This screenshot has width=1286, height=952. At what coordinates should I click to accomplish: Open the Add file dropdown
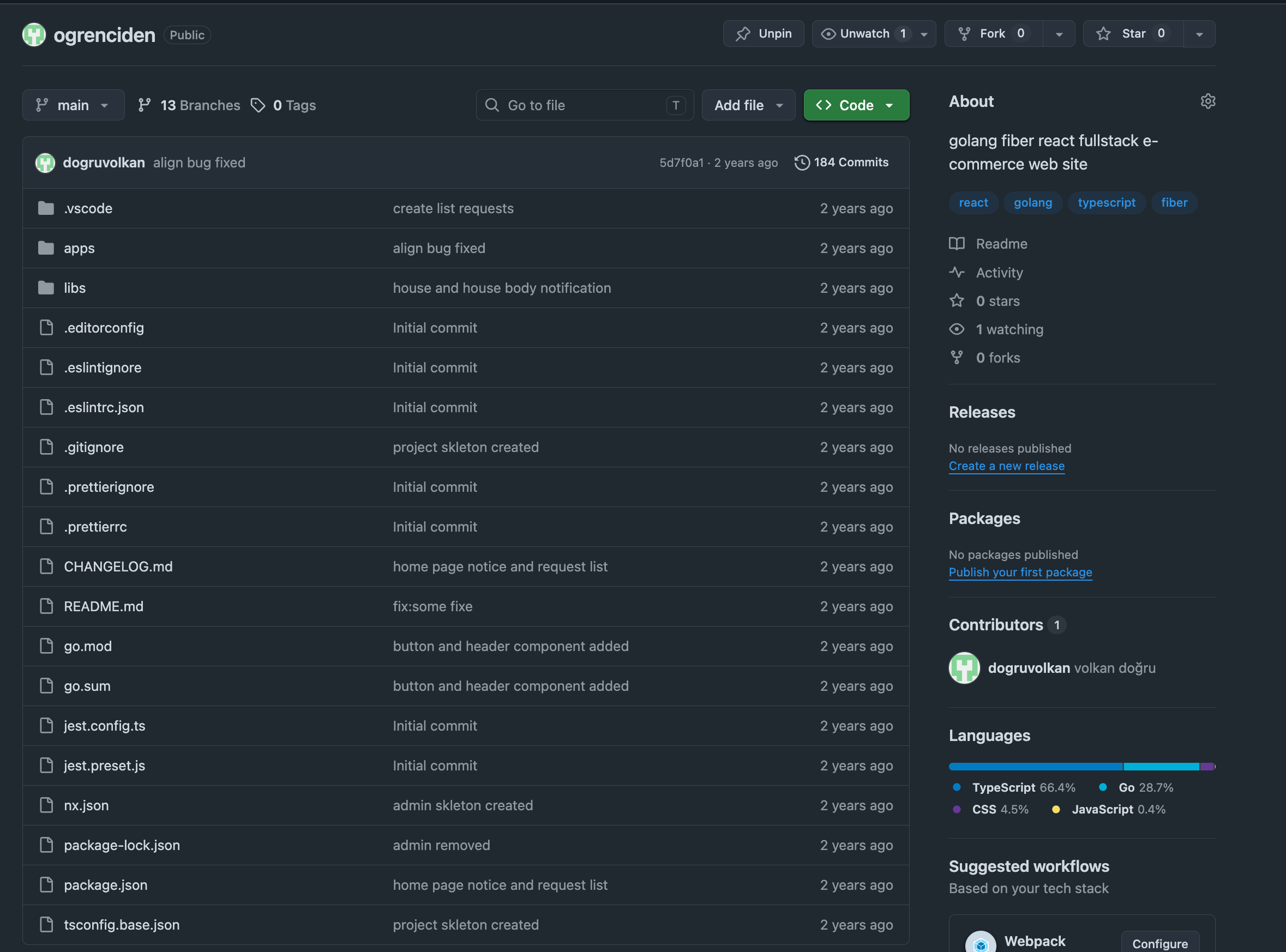point(748,105)
